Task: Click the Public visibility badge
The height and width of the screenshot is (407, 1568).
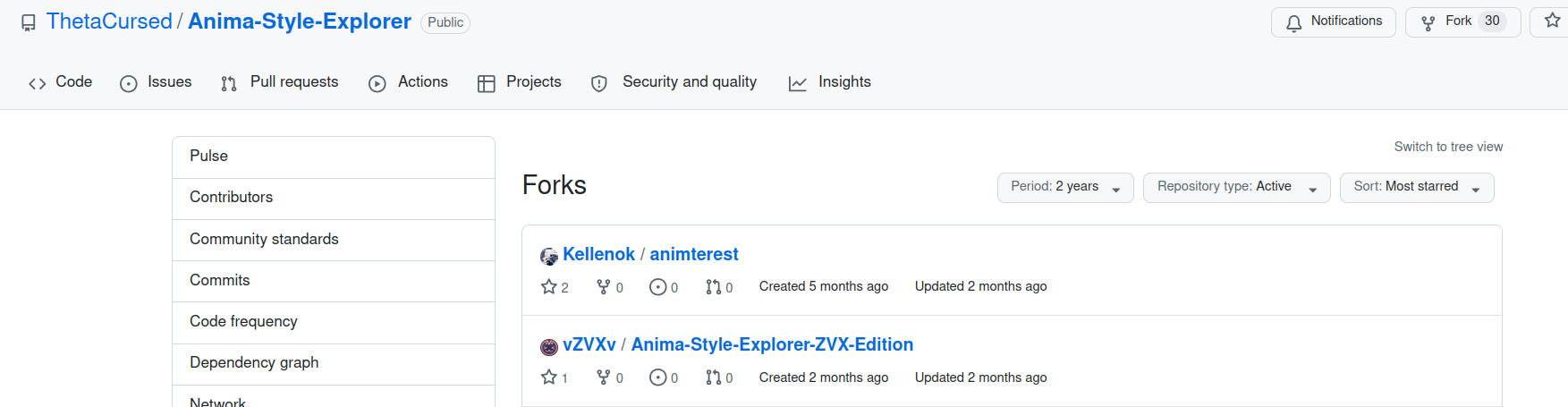Action: 445,22
